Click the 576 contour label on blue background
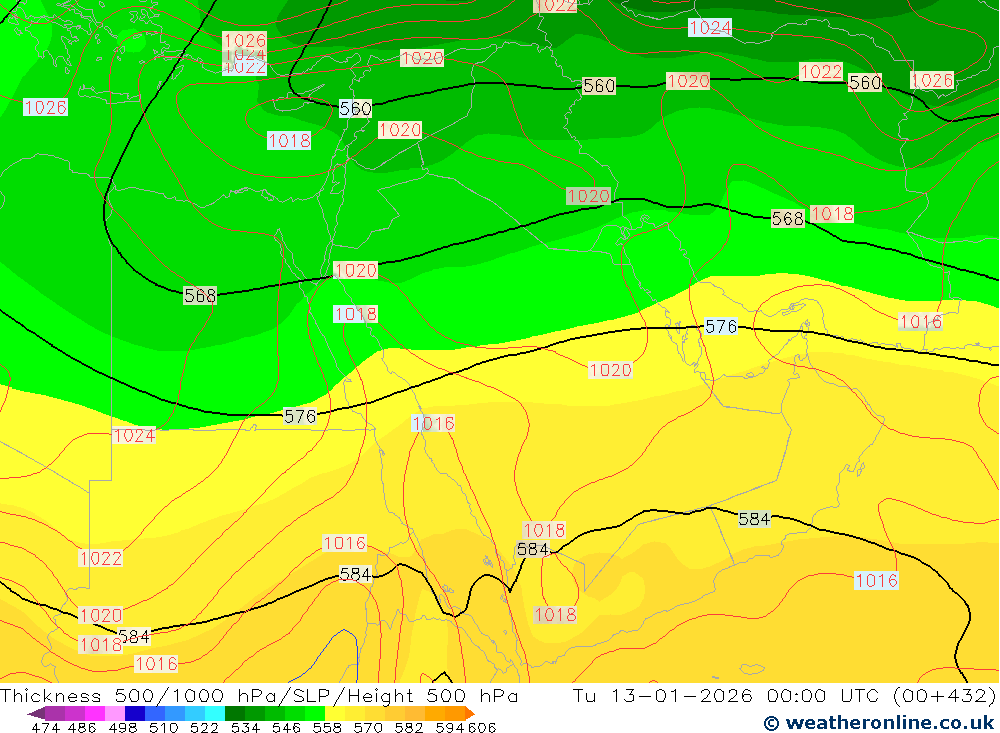 [721, 327]
